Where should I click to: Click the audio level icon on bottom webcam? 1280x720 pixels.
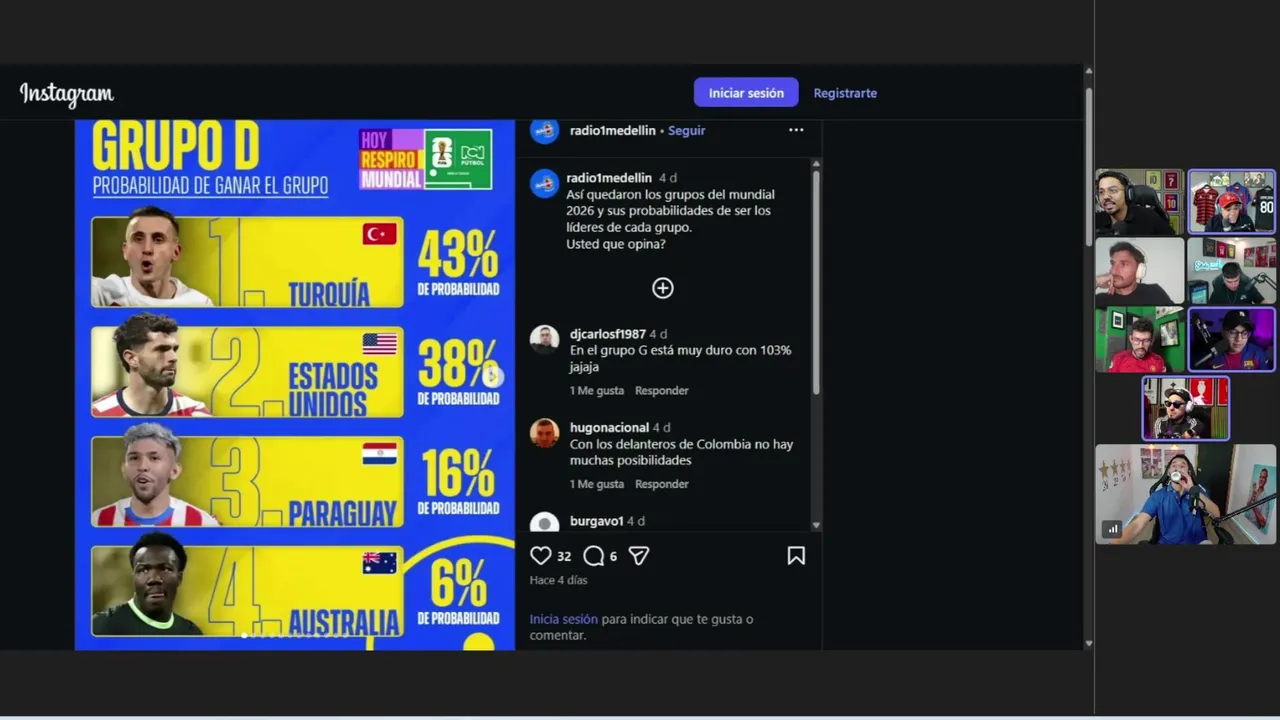coord(1112,529)
